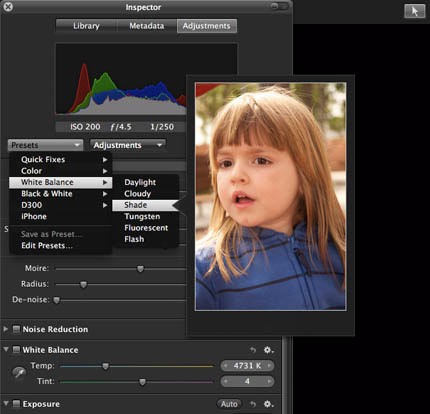Open the Color presets submenu
This screenshot has width=430, height=414.
pyautogui.click(x=60, y=171)
